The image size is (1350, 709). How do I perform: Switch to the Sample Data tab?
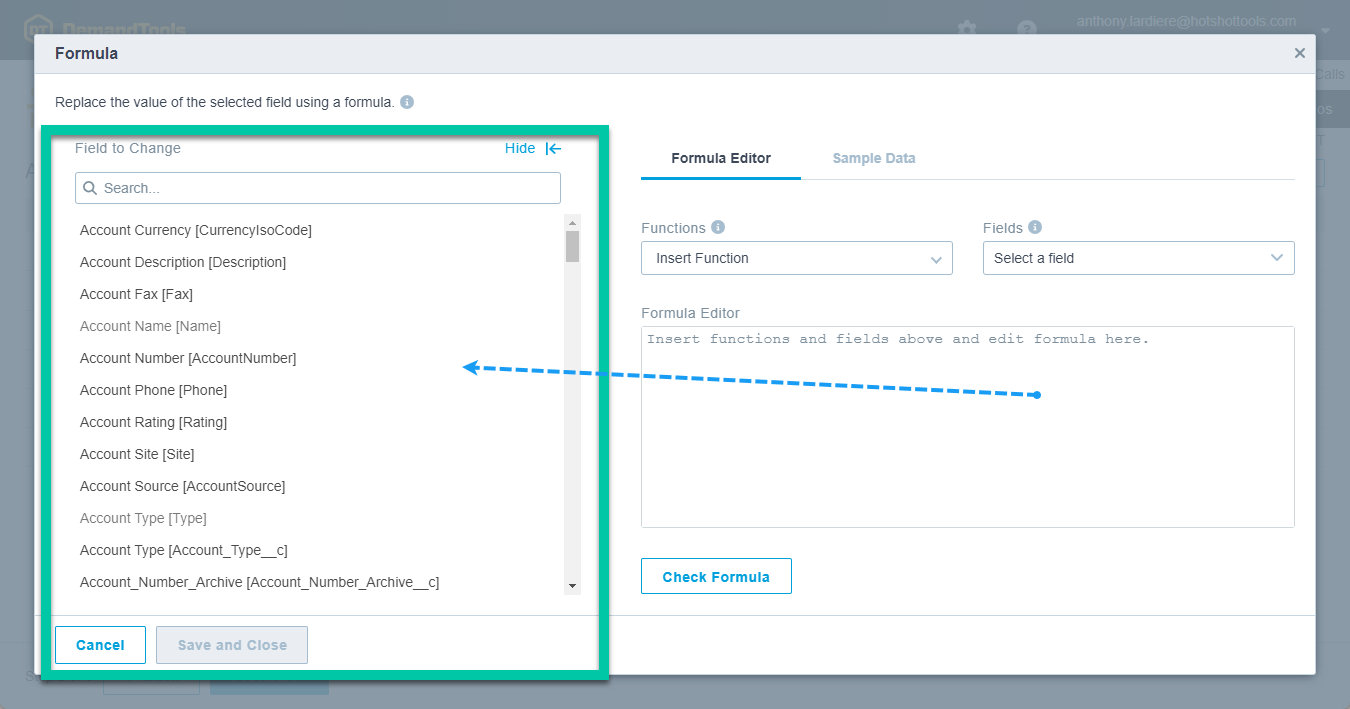(873, 158)
